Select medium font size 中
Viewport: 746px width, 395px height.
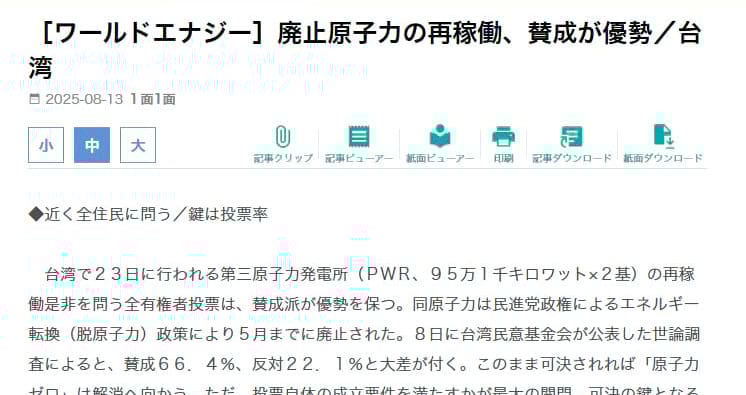92,145
